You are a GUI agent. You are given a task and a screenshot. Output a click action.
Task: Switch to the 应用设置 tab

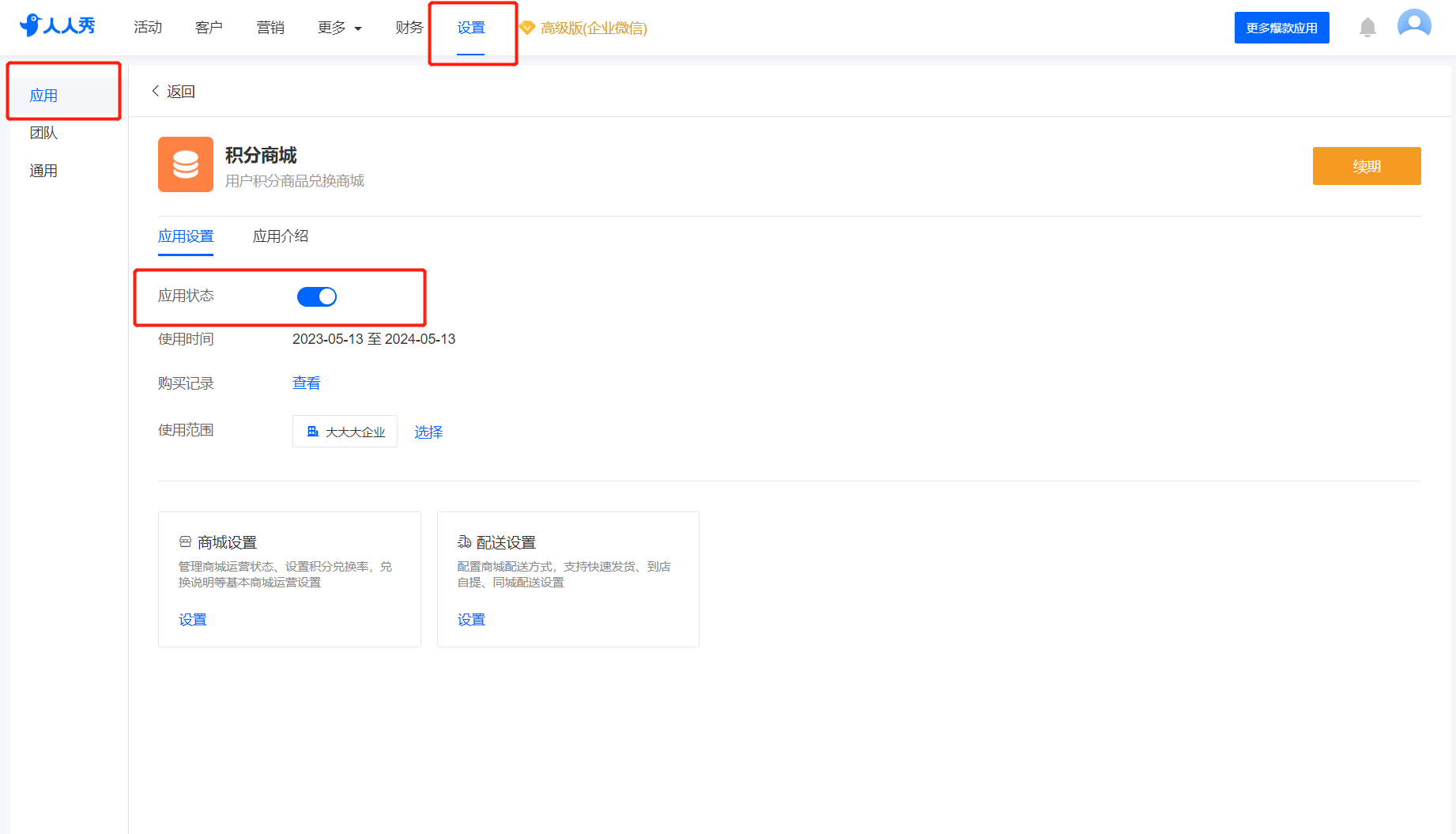[x=186, y=236]
